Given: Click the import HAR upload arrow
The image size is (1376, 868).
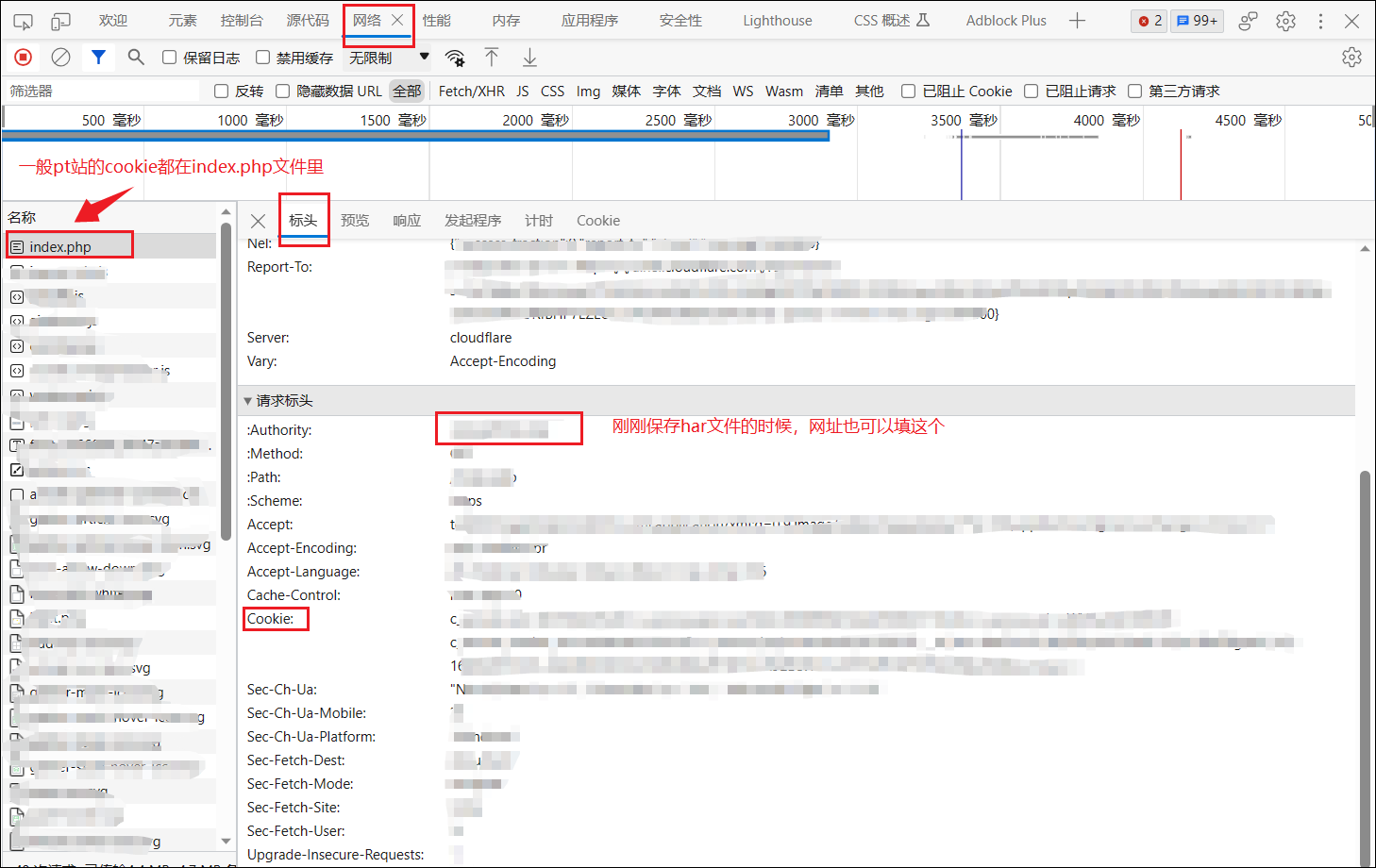Looking at the screenshot, I should click(492, 58).
